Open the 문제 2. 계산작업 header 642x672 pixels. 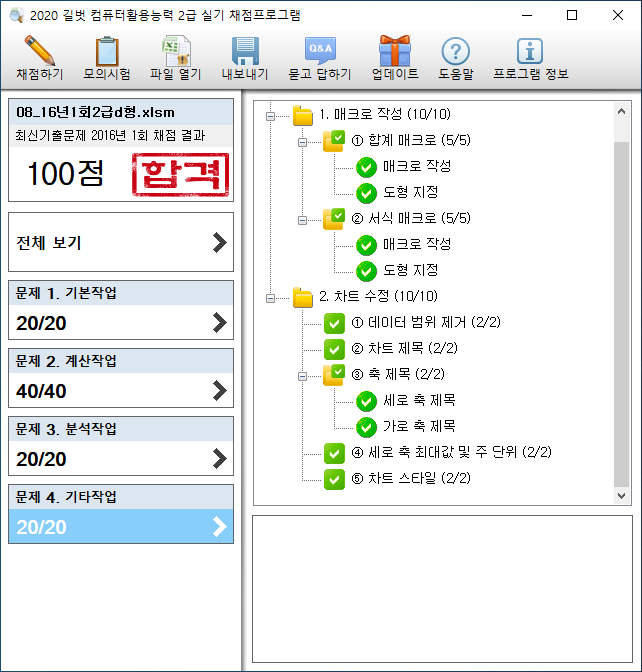pos(121,361)
